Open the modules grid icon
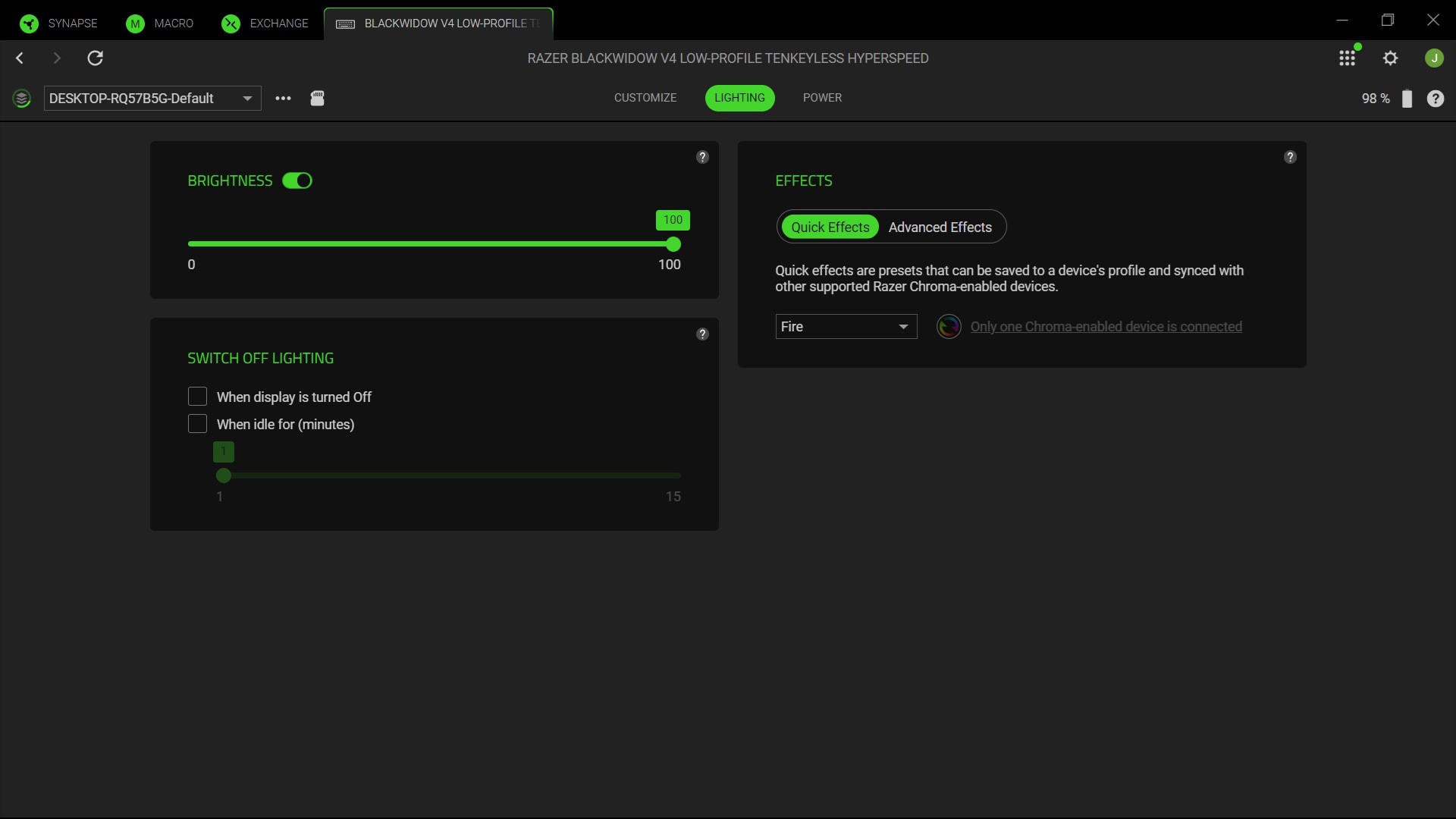The height and width of the screenshot is (819, 1456). click(1347, 58)
